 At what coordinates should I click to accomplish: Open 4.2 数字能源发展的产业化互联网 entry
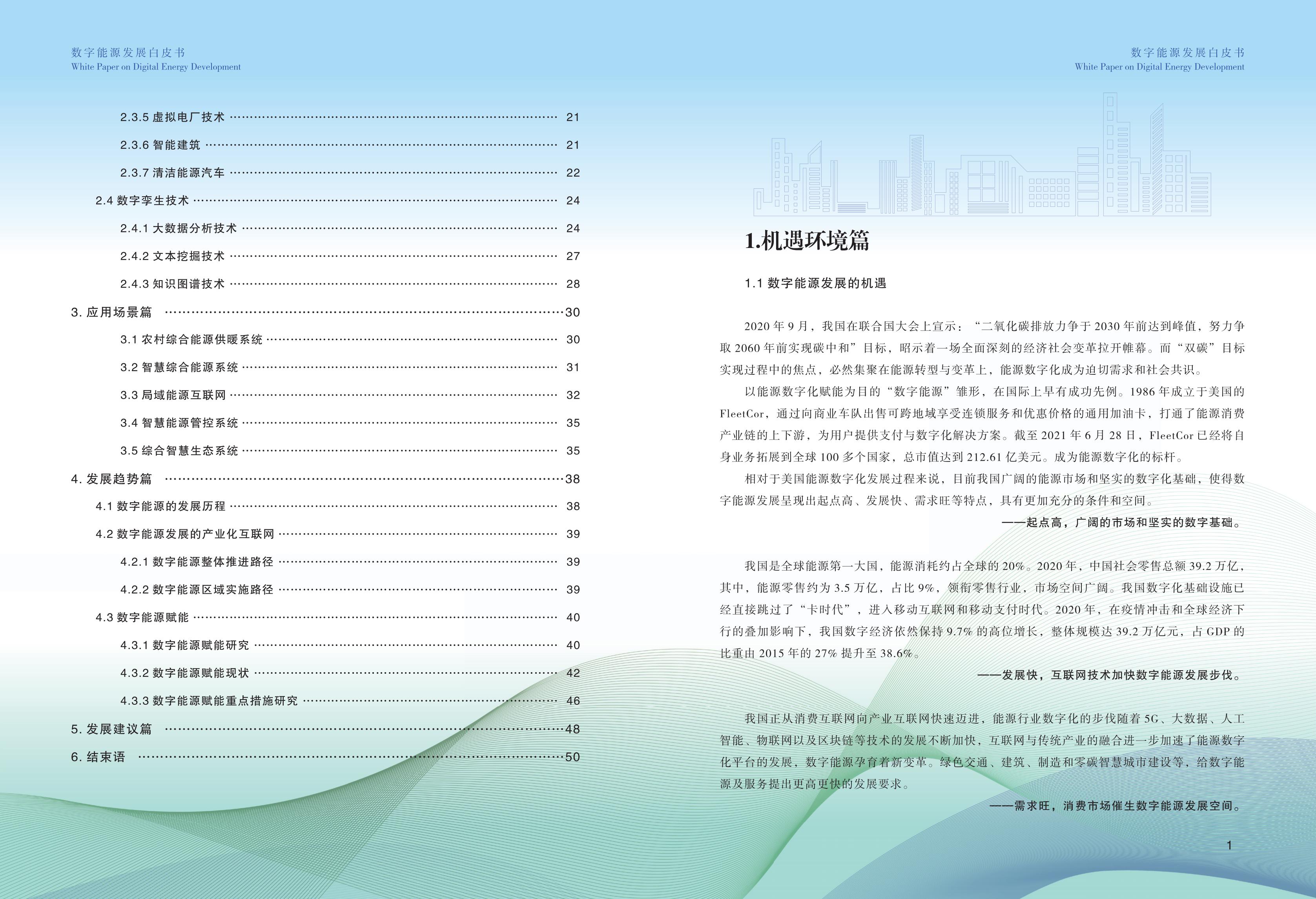(185, 534)
